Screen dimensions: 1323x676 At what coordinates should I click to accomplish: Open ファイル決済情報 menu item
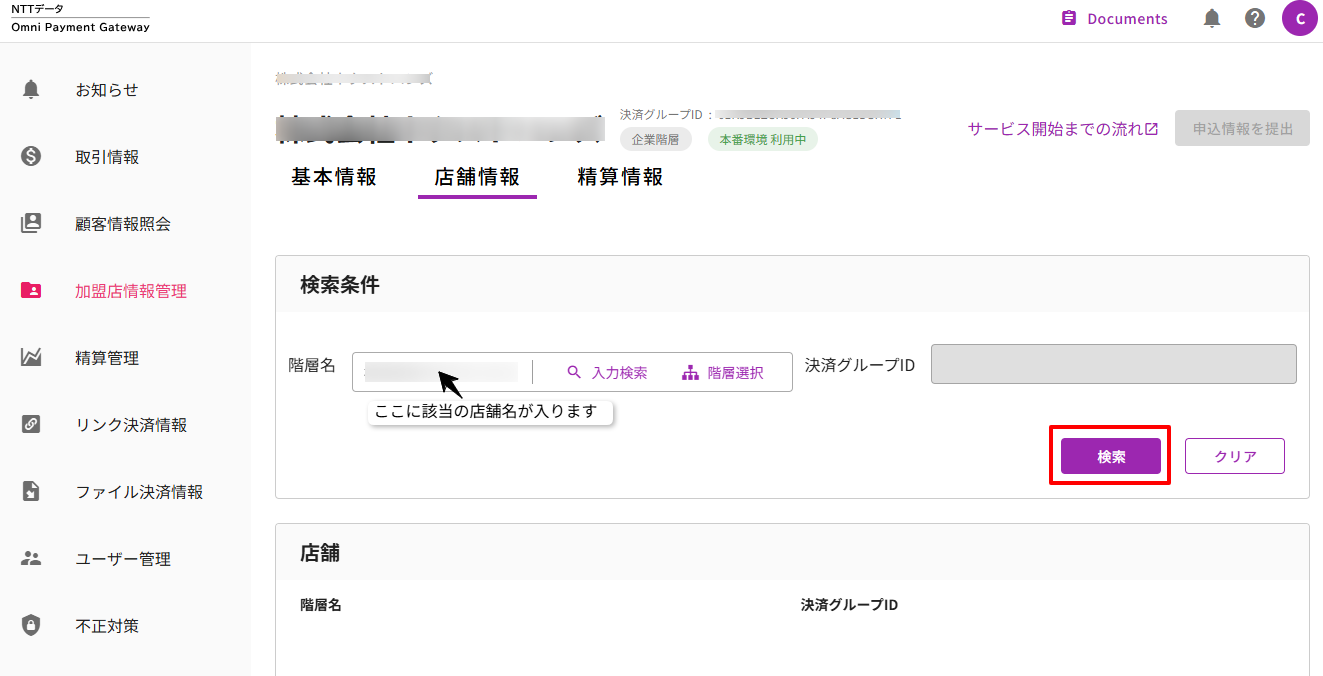(139, 492)
